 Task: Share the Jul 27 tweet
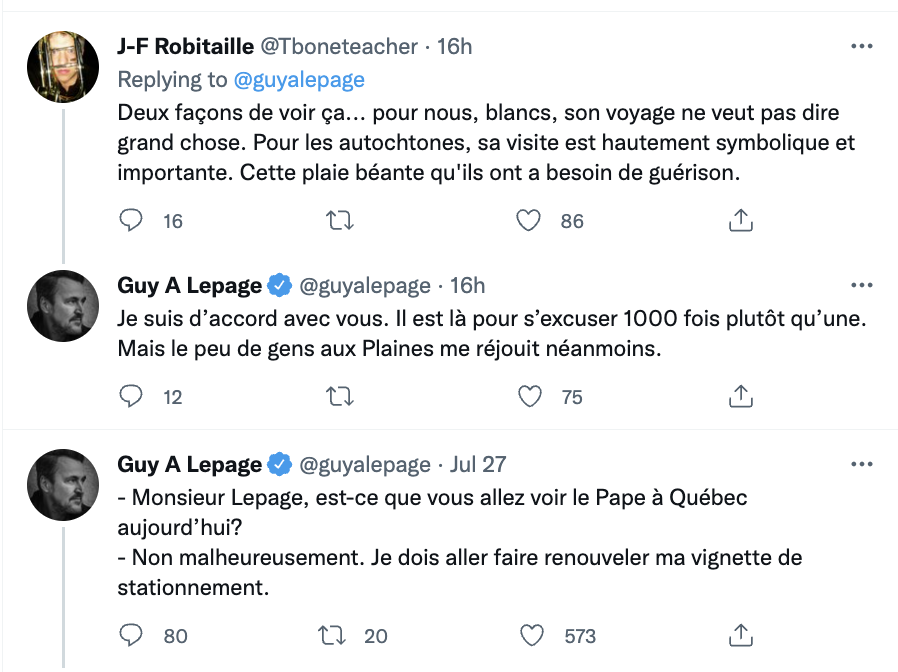[740, 635]
